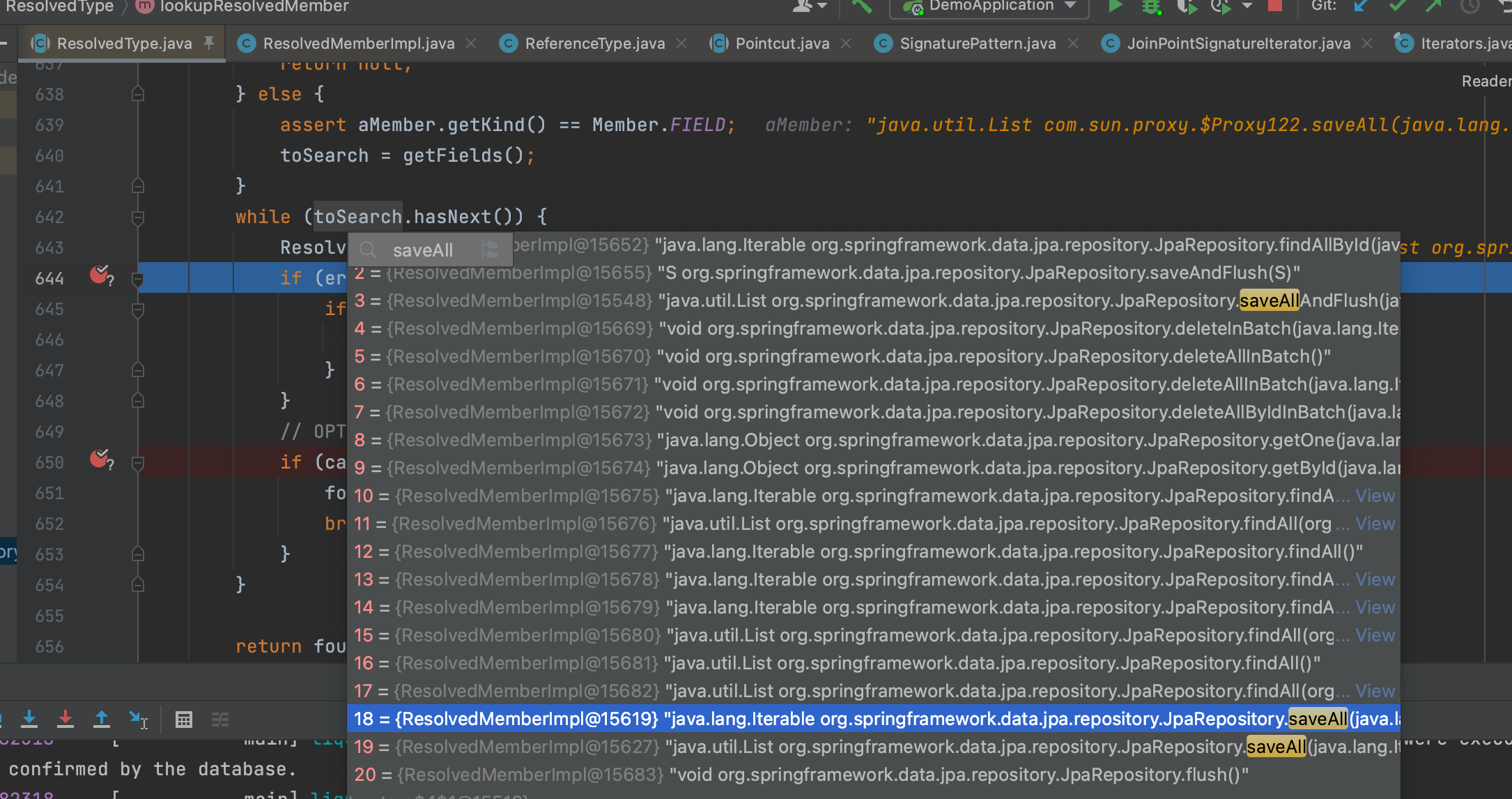The image size is (1512, 799).
Task: Click the class icon on ReferenceType.java tab
Action: (x=509, y=44)
